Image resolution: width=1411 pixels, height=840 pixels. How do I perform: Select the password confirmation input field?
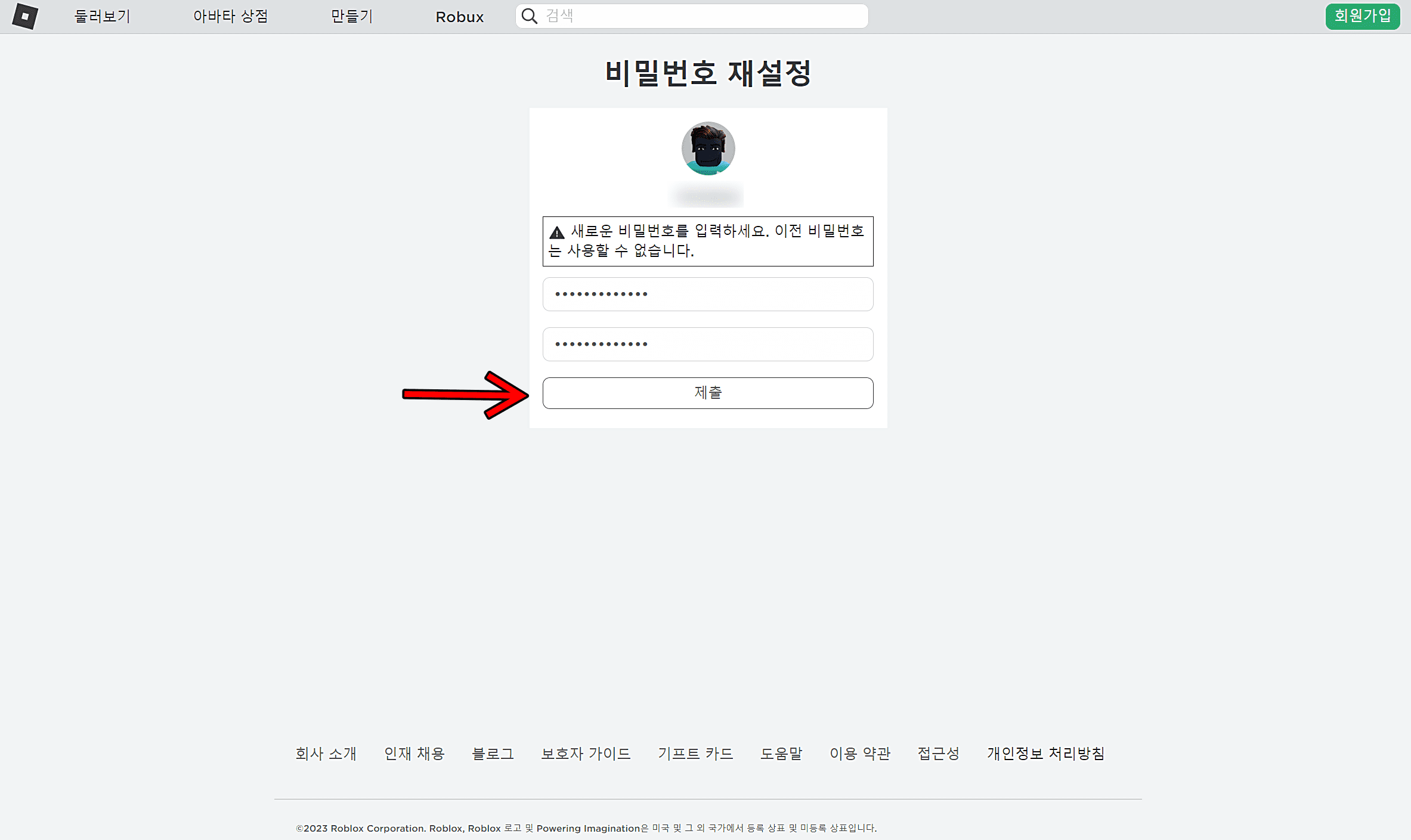tap(707, 344)
